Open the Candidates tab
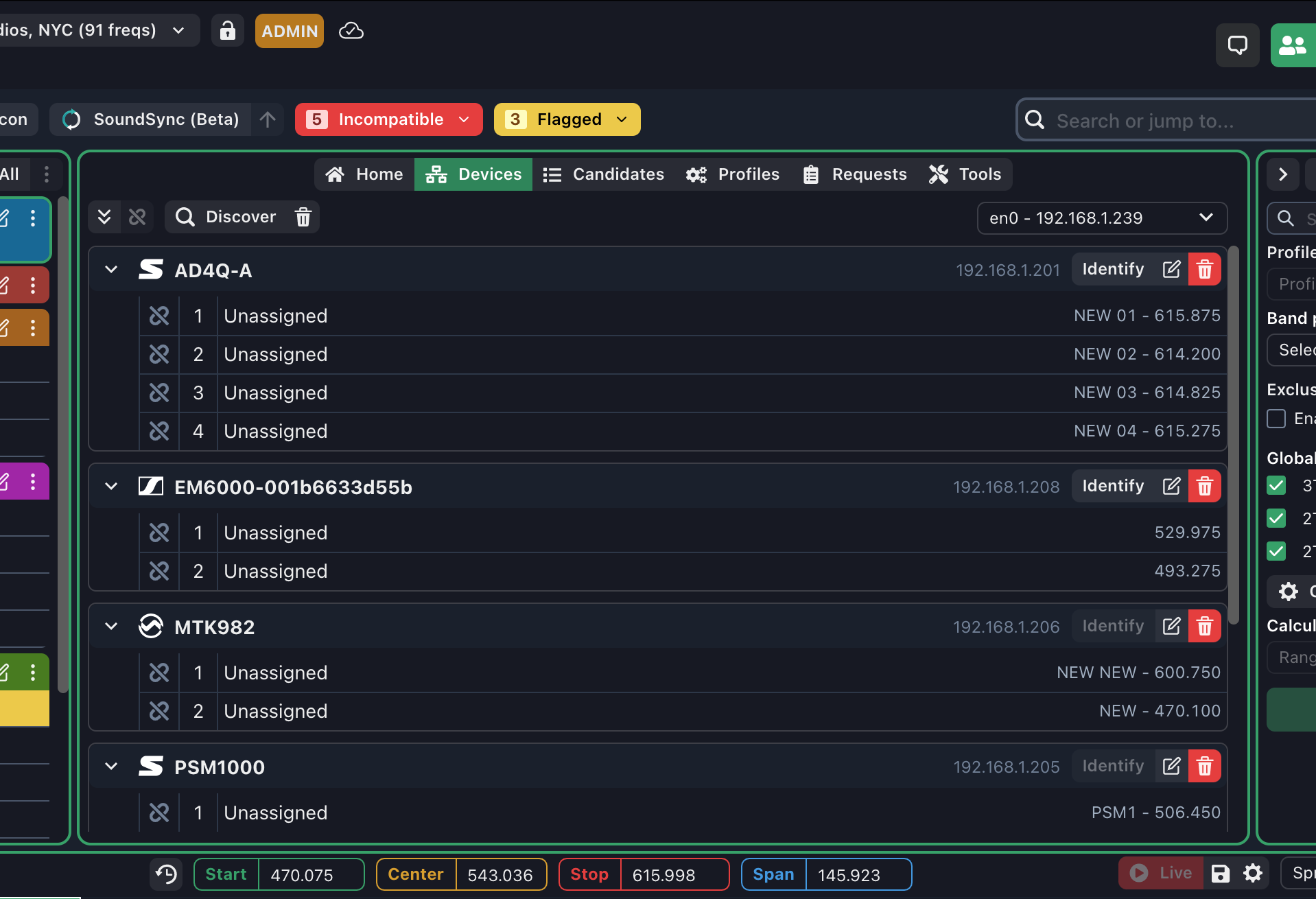This screenshot has height=899, width=1316. [604, 174]
